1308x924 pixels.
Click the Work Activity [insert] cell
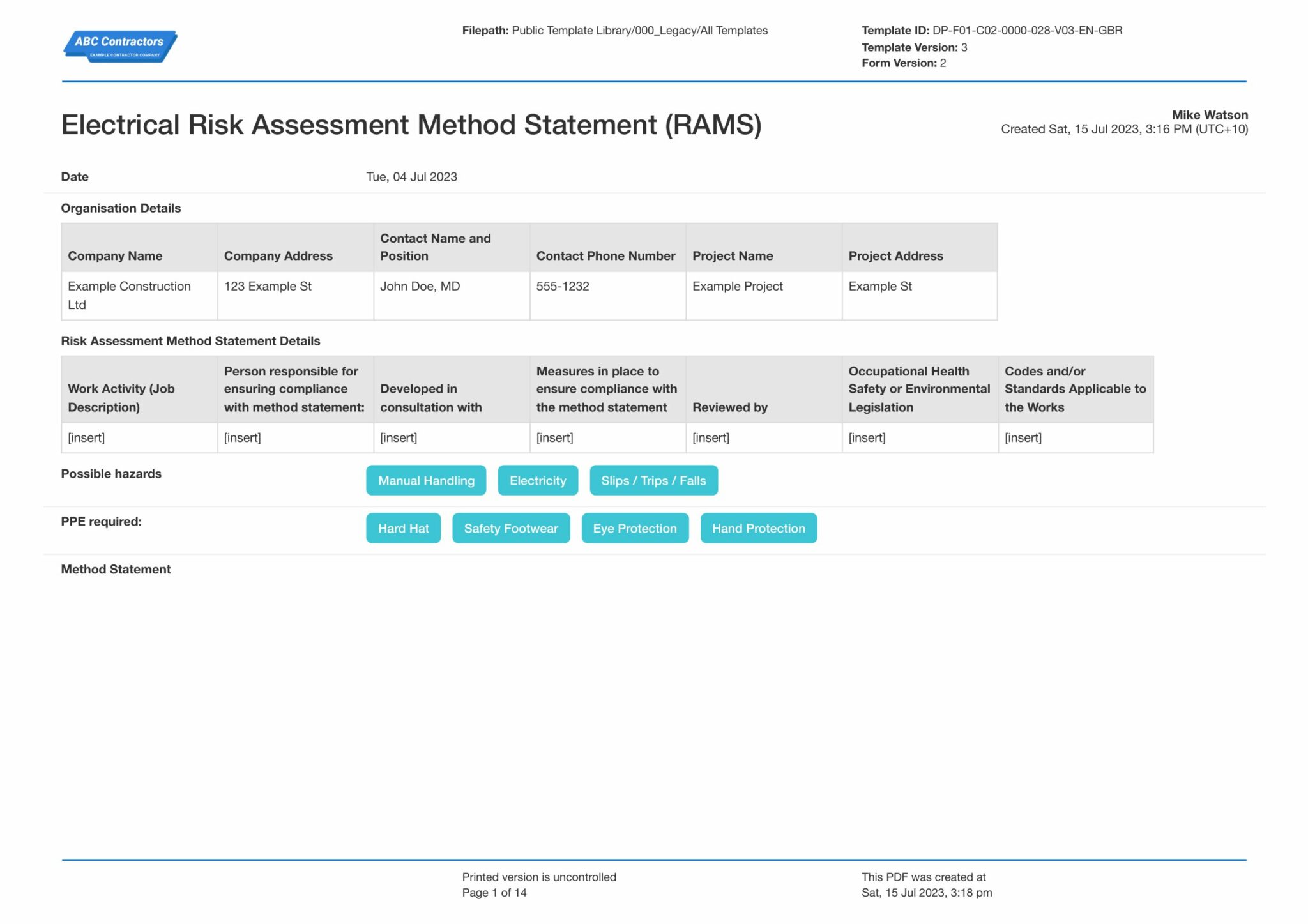click(139, 438)
